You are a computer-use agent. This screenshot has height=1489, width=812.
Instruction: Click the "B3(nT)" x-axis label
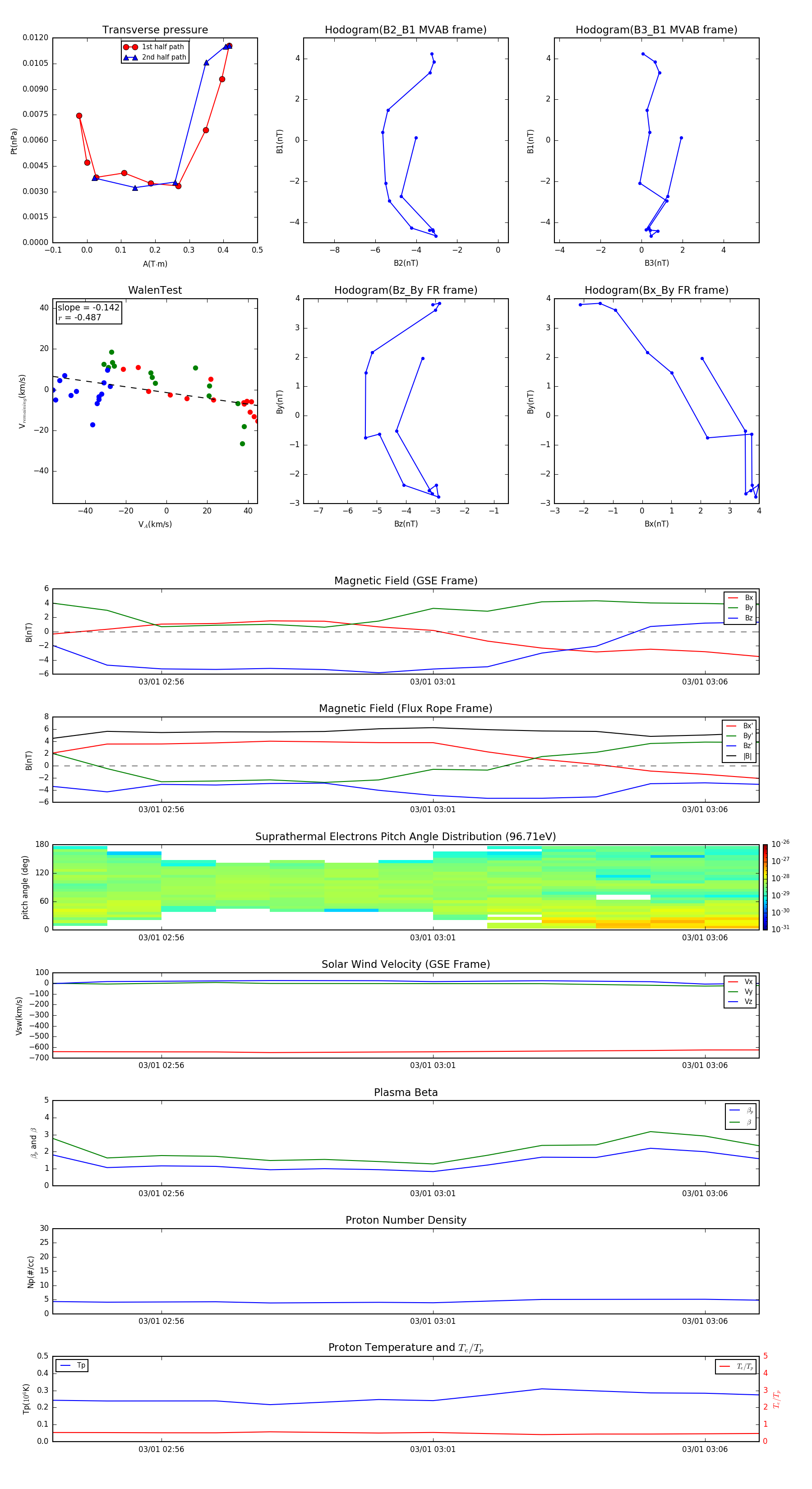click(656, 264)
